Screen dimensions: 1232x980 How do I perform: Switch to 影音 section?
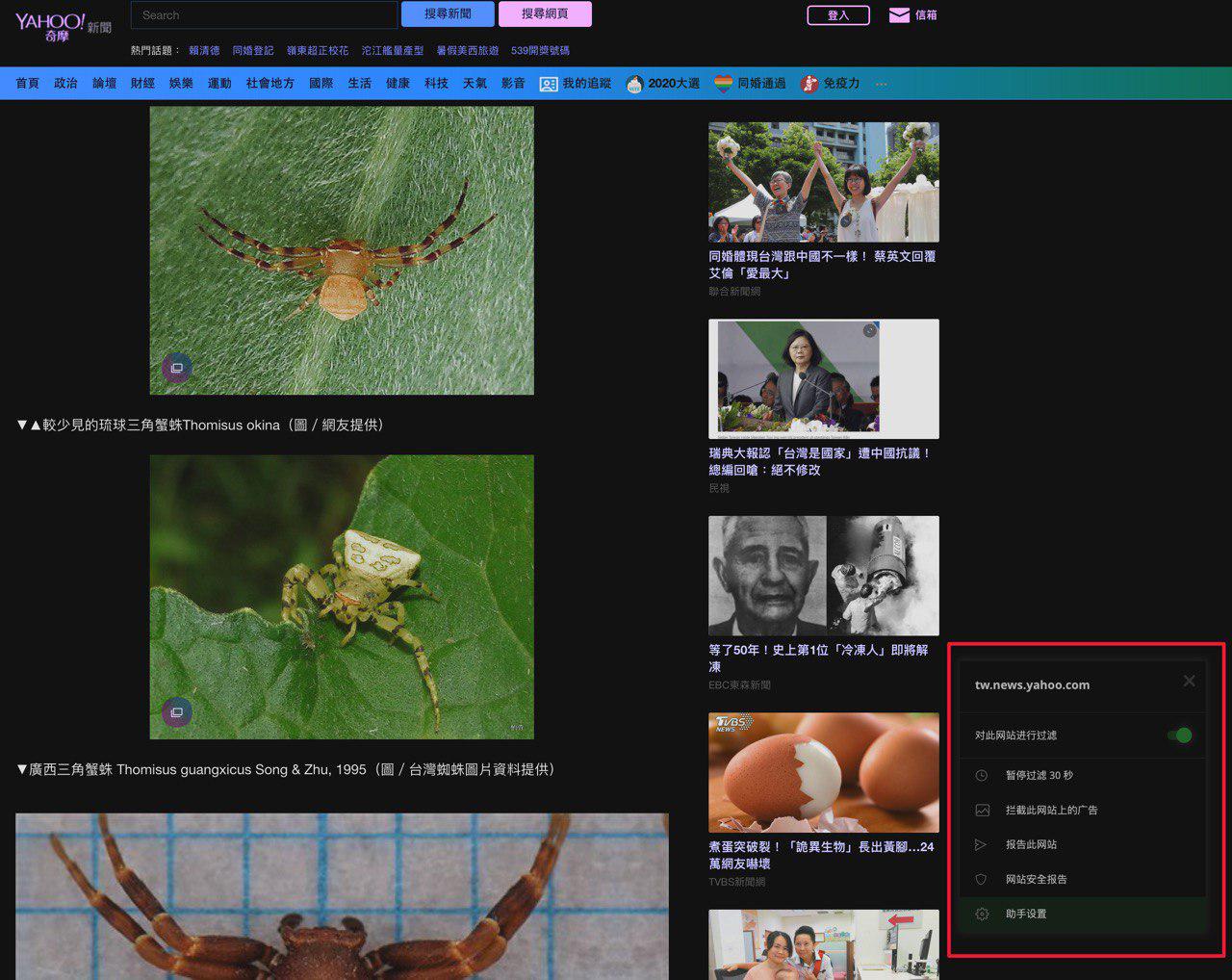(514, 84)
